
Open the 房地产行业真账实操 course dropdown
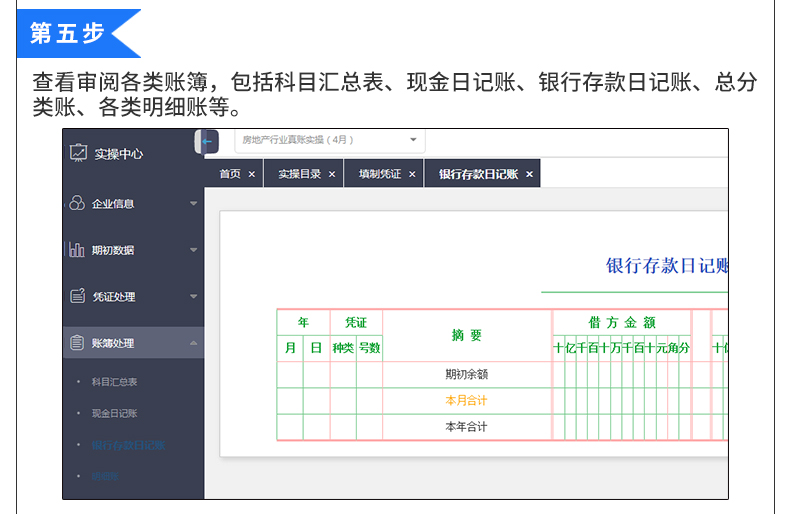[330, 140]
